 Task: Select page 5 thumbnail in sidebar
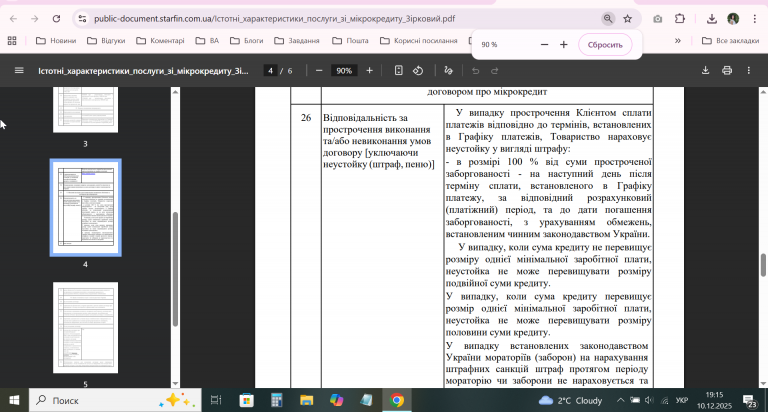point(85,328)
